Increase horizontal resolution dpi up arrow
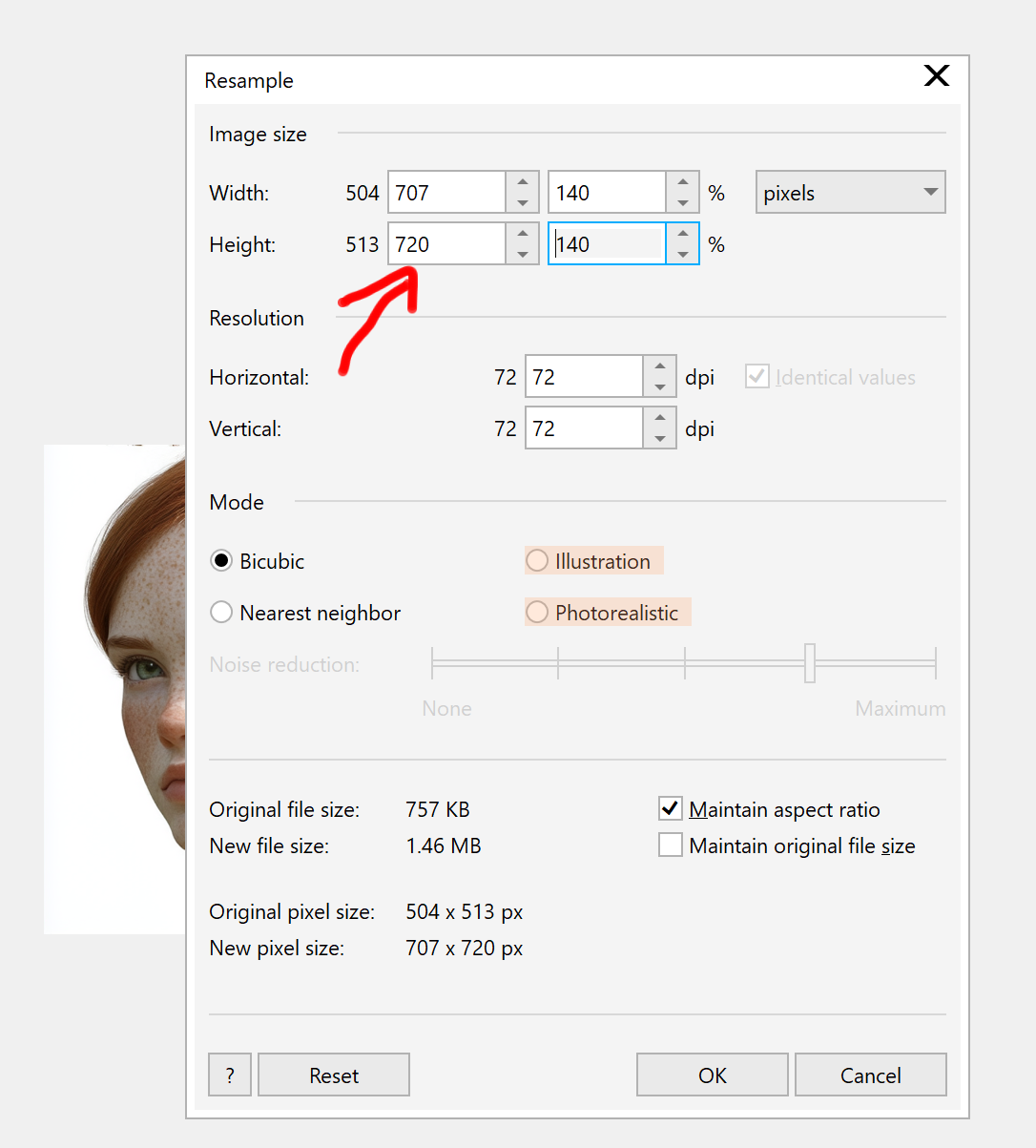The image size is (1036, 1148). tap(660, 366)
